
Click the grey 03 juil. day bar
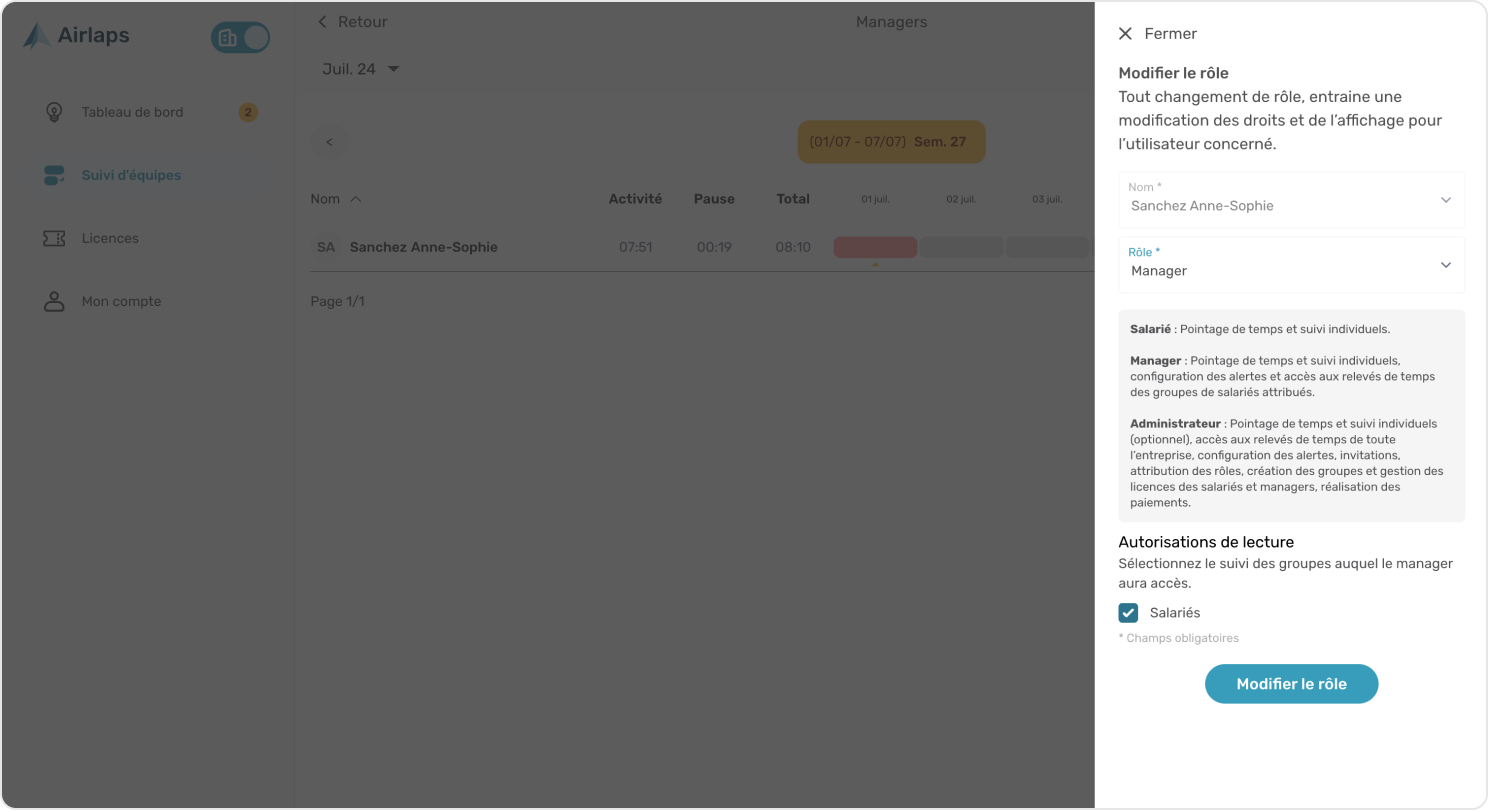1047,247
